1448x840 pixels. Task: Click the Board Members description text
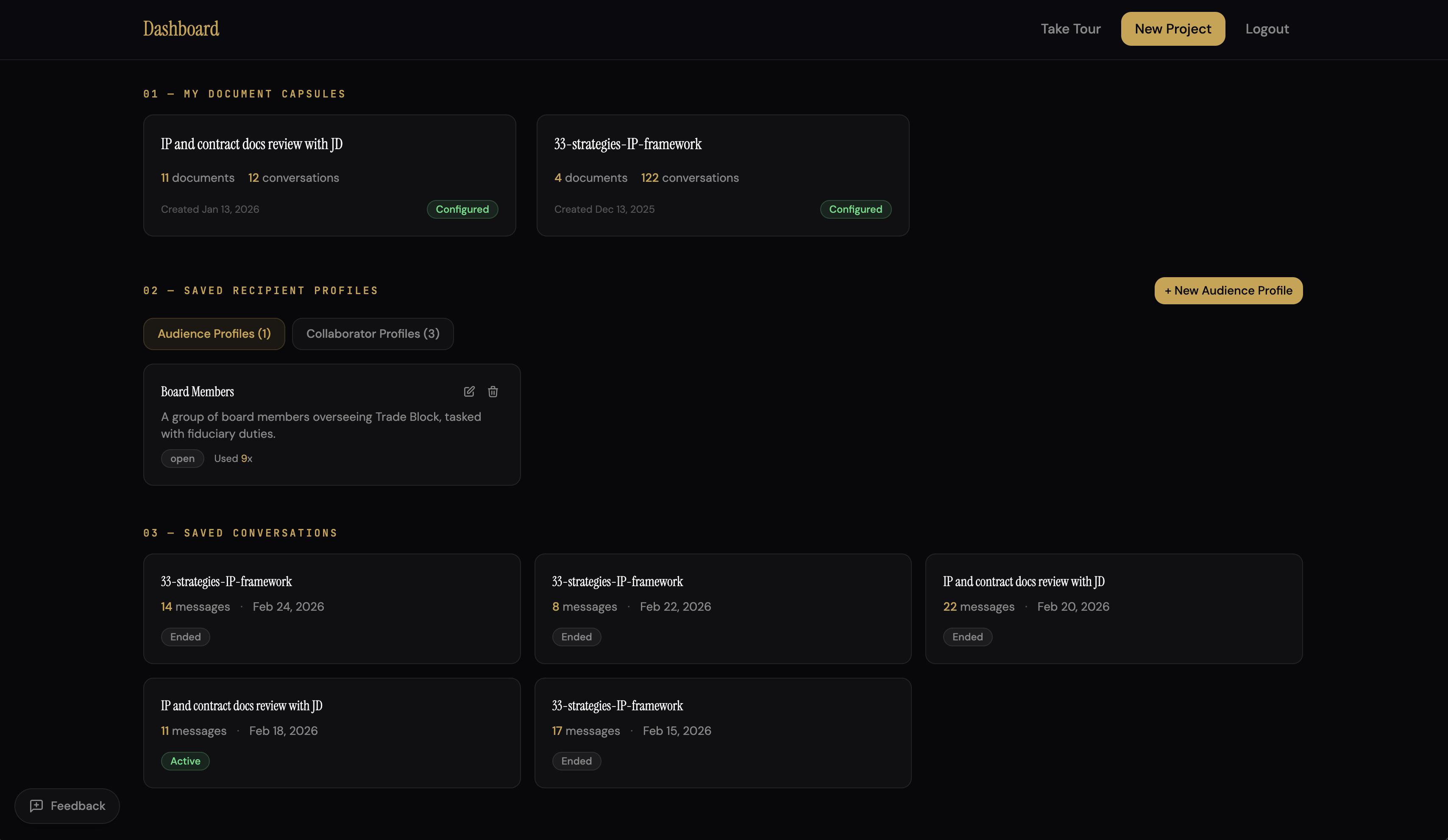pos(321,425)
